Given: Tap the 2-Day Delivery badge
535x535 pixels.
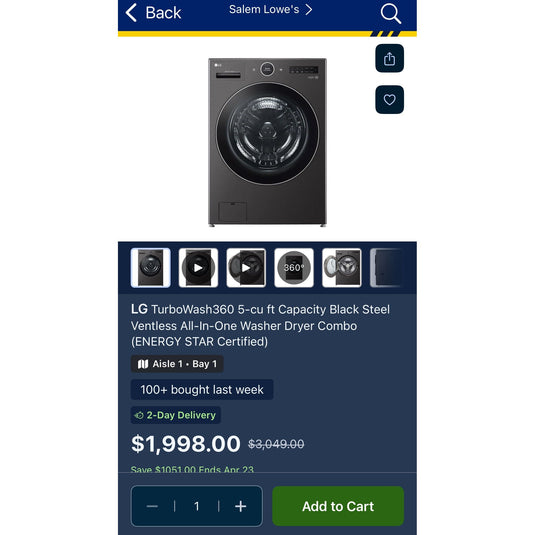Looking at the screenshot, I should pos(176,415).
